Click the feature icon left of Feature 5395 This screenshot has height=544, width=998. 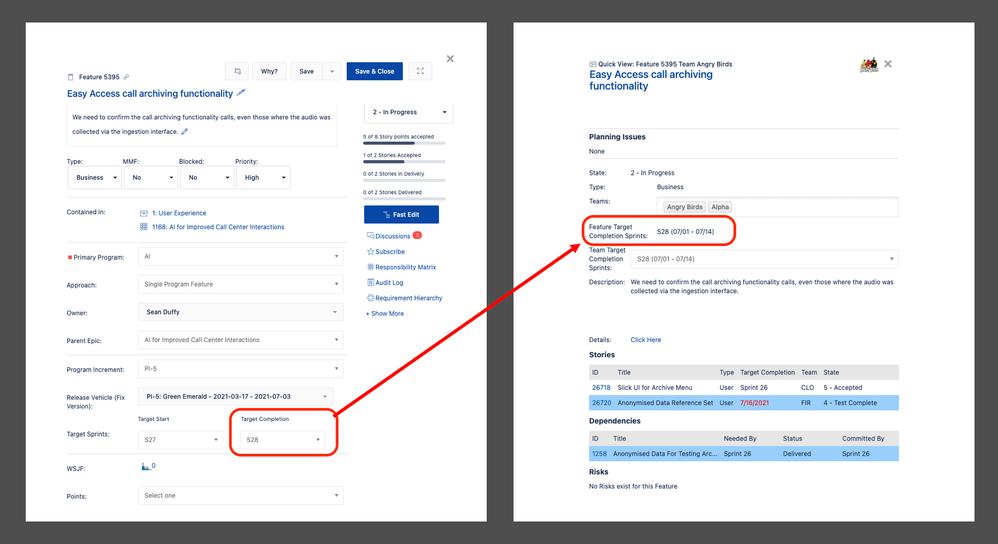(x=71, y=77)
